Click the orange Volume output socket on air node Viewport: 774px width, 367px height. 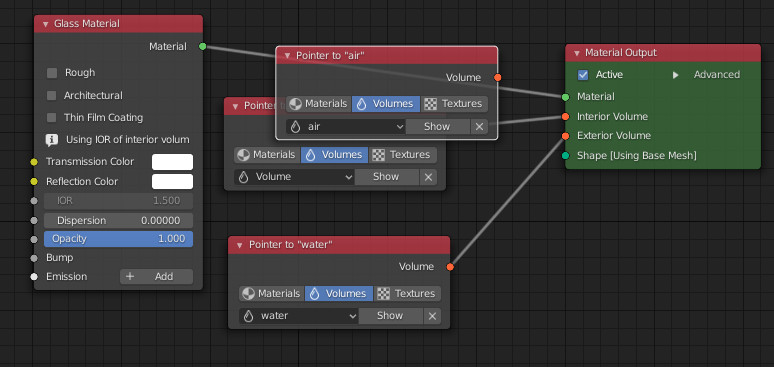click(x=498, y=78)
